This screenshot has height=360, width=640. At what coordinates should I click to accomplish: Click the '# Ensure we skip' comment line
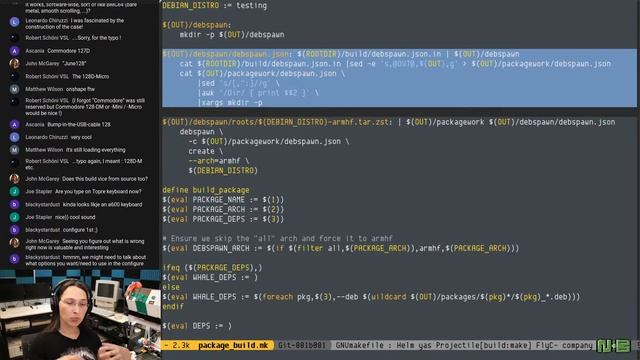point(278,238)
